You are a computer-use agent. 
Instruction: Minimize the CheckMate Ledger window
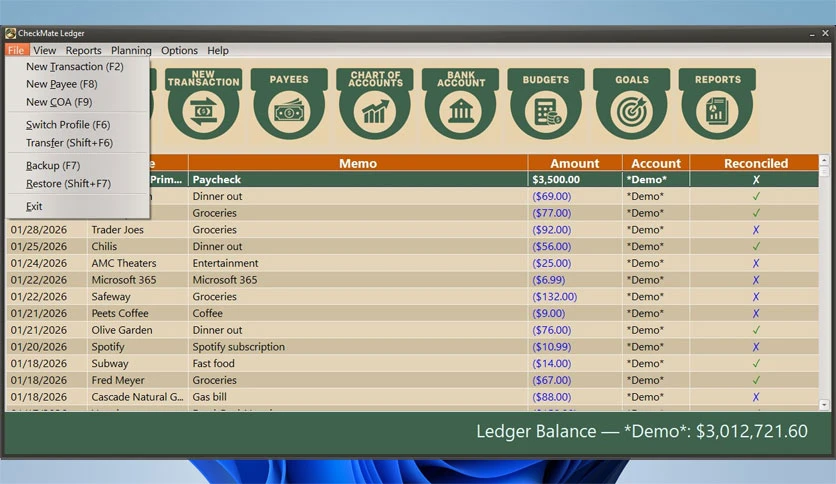click(811, 34)
